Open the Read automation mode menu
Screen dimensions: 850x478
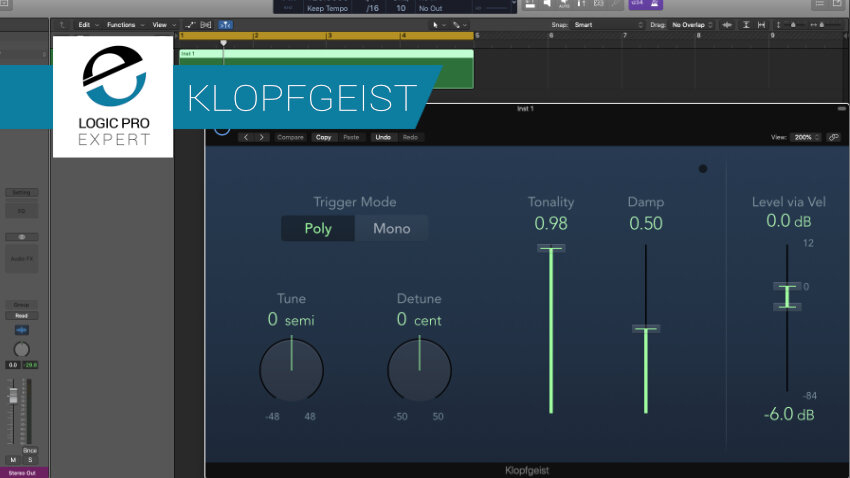pyautogui.click(x=22, y=315)
